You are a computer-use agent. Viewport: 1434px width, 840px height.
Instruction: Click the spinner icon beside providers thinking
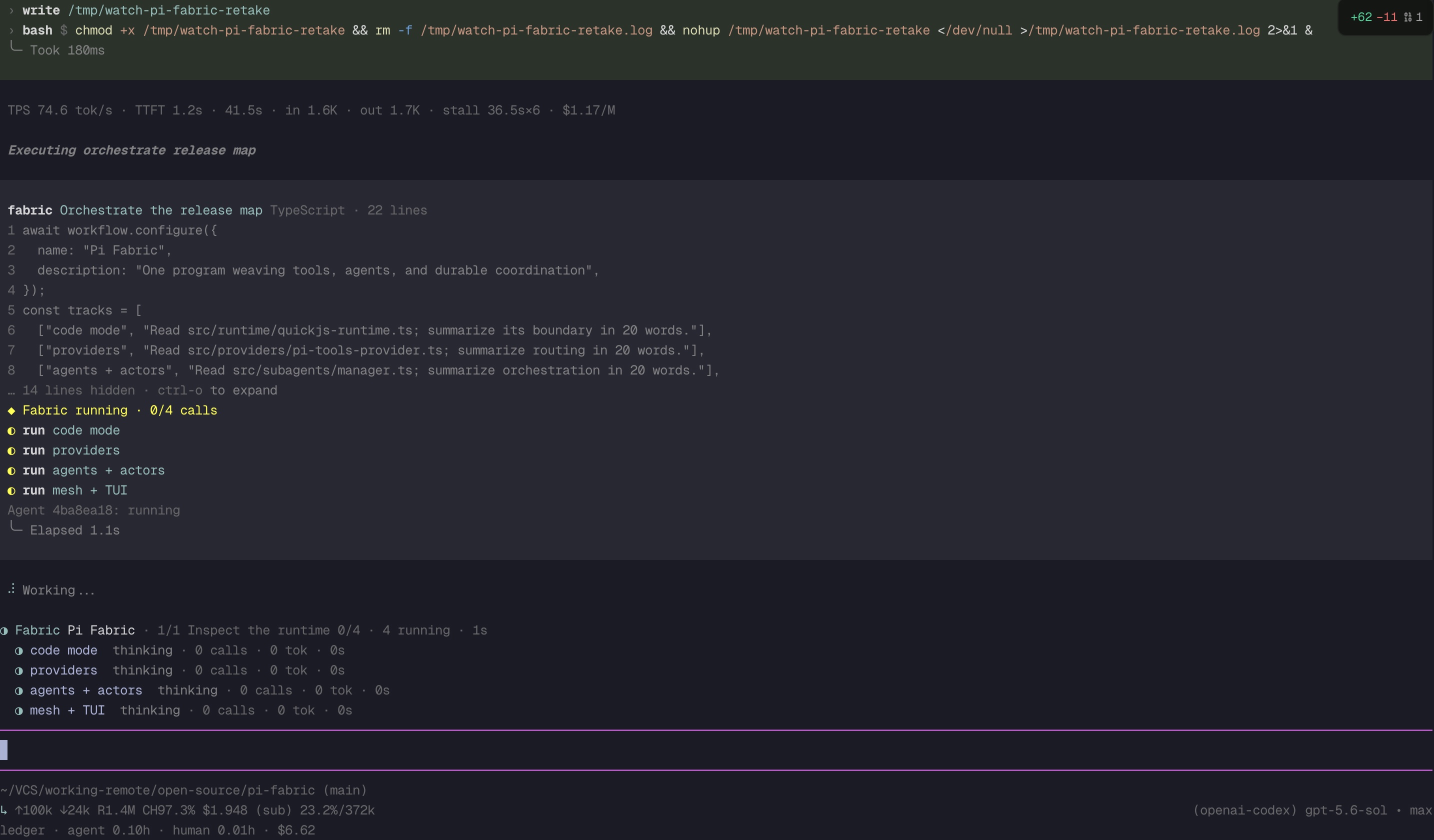(x=19, y=670)
